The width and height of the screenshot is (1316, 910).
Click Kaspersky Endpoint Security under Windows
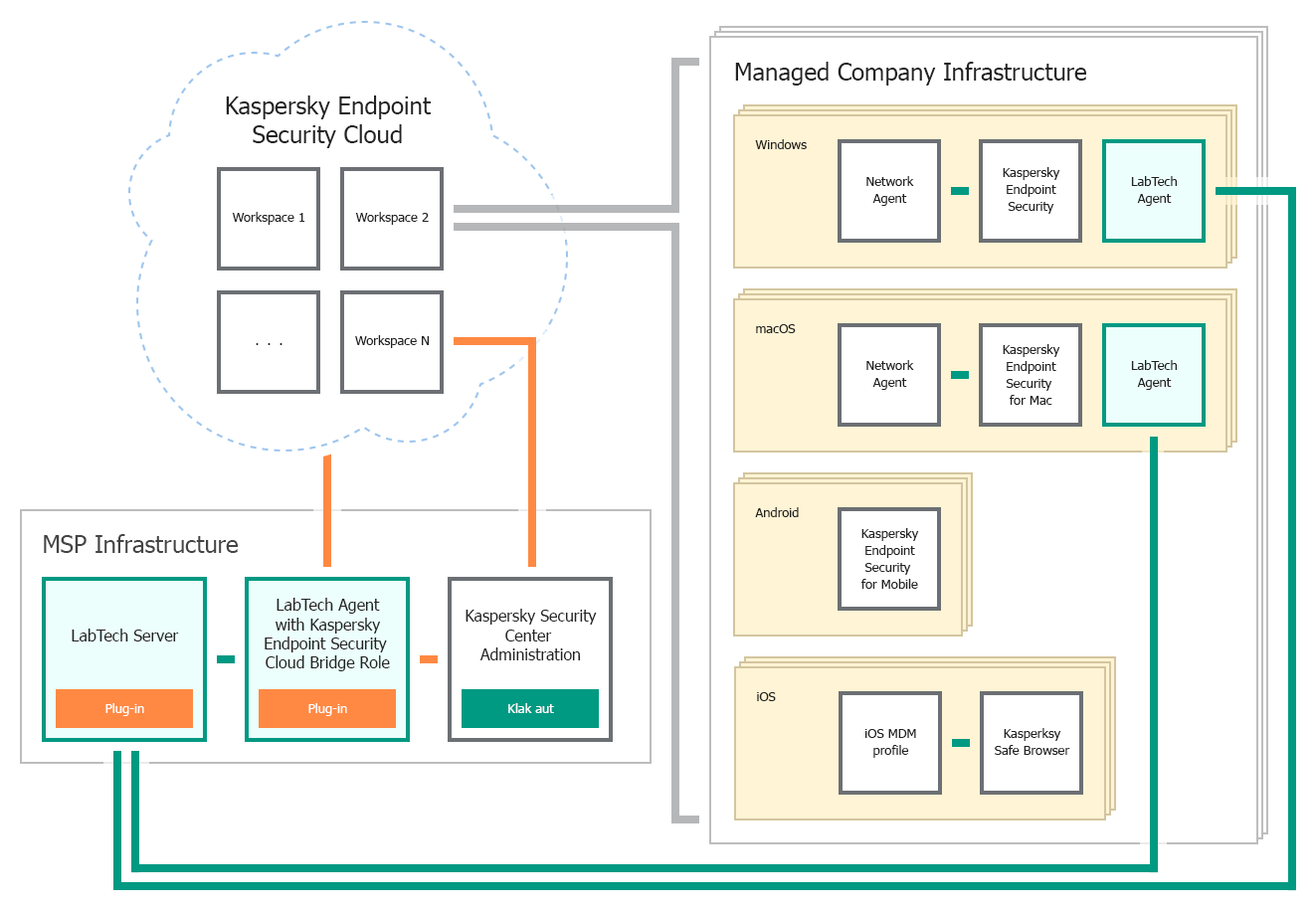pos(1031,191)
